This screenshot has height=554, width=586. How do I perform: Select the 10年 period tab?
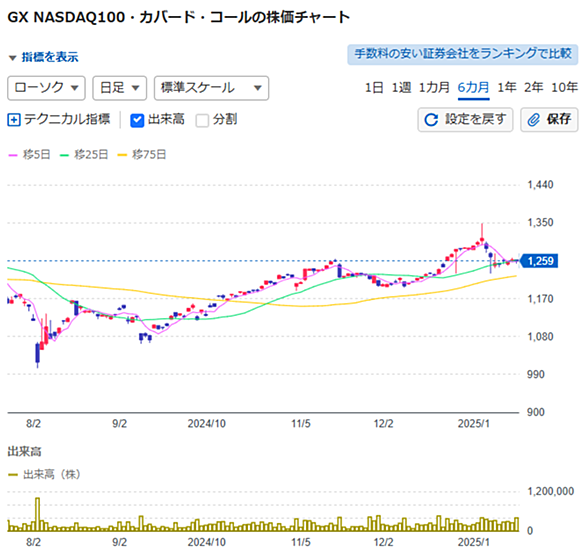pyautogui.click(x=564, y=87)
